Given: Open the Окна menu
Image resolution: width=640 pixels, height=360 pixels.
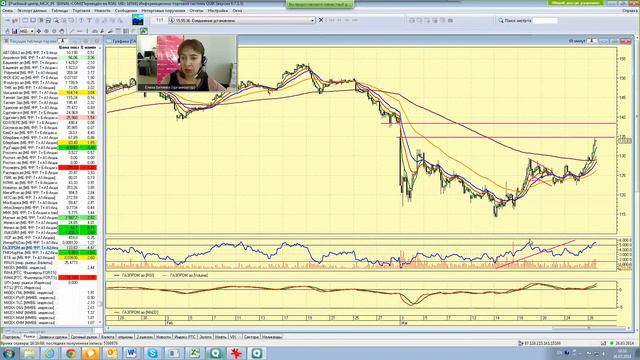Looking at the screenshot, I should coord(237,11).
